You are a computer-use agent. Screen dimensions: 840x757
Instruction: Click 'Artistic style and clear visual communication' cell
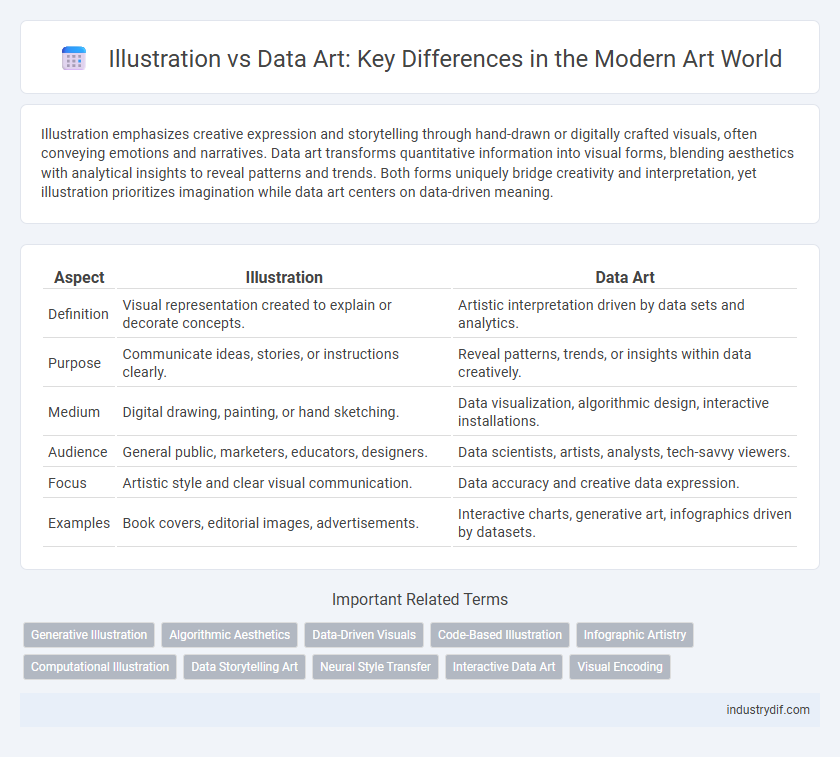click(x=284, y=483)
